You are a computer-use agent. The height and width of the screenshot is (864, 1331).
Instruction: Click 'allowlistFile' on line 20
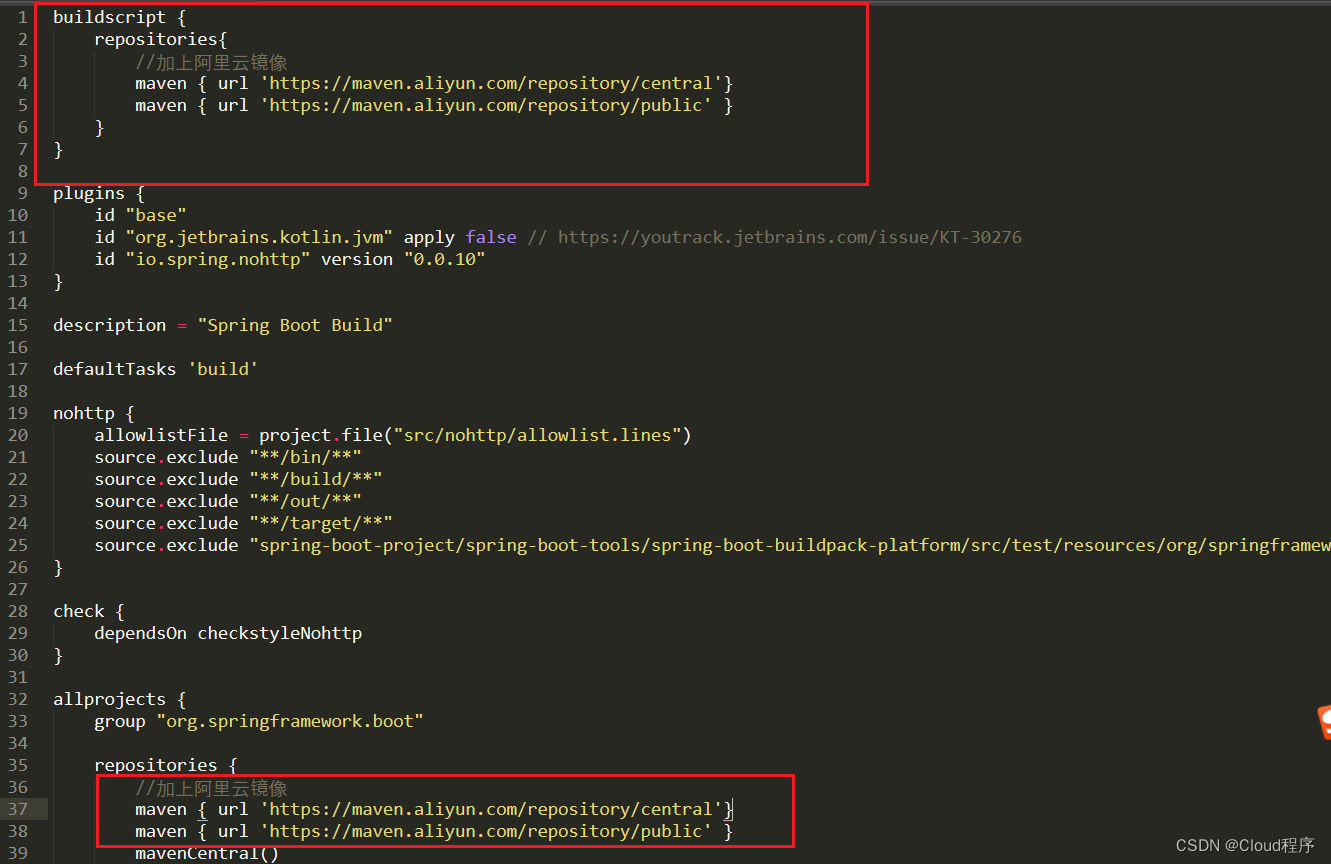[x=161, y=435]
